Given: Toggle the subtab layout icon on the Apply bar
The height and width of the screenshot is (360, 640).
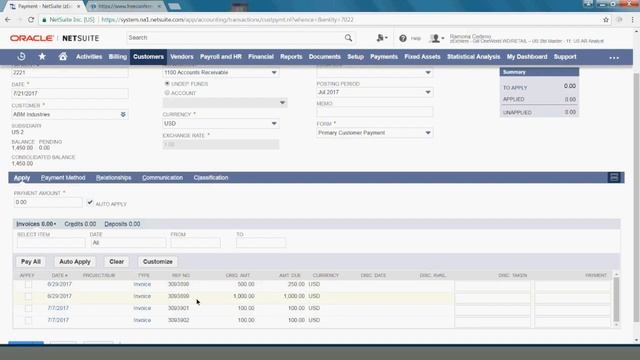Looking at the screenshot, I should [x=614, y=178].
